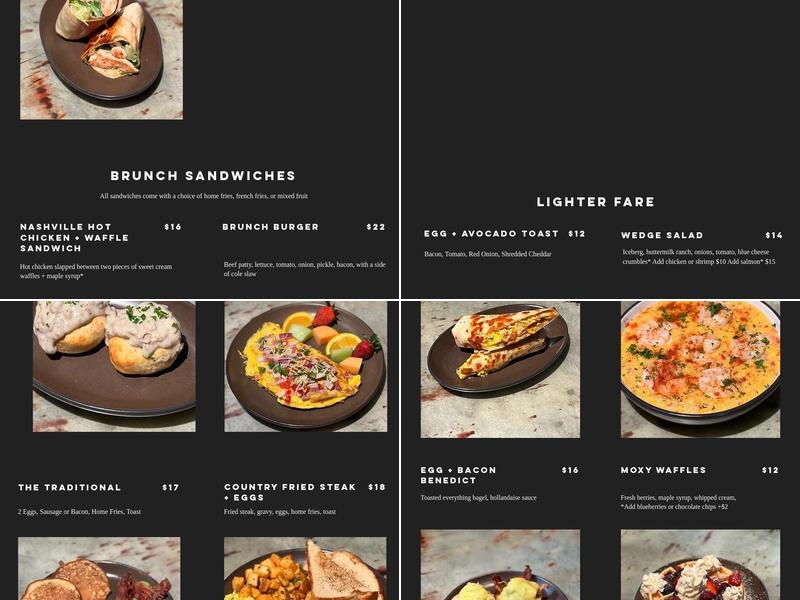The width and height of the screenshot is (800, 600).
Task: Click the Lighter Fare heading
Action: [x=595, y=202]
